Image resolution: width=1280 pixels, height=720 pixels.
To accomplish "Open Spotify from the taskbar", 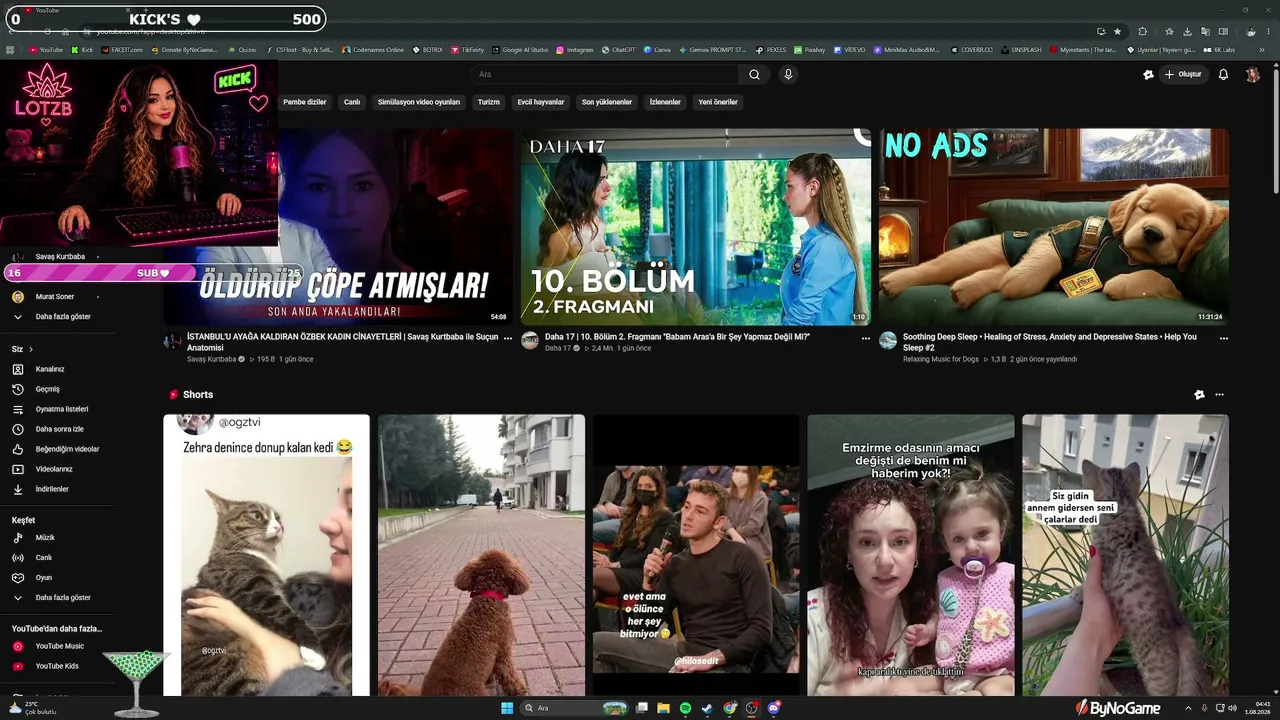I will (x=685, y=708).
